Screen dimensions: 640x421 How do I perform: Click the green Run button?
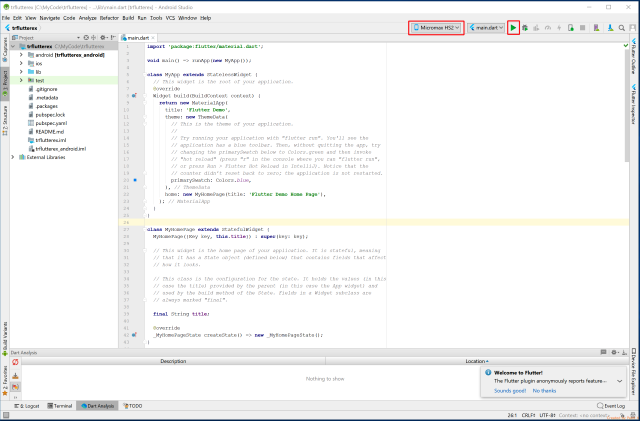[513, 28]
